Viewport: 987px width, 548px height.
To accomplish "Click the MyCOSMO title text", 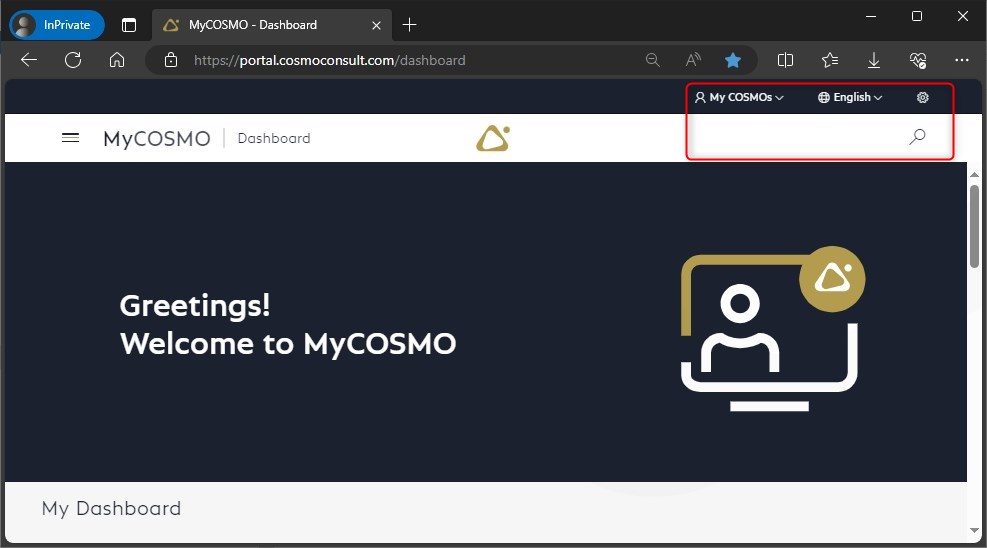I will (x=157, y=138).
